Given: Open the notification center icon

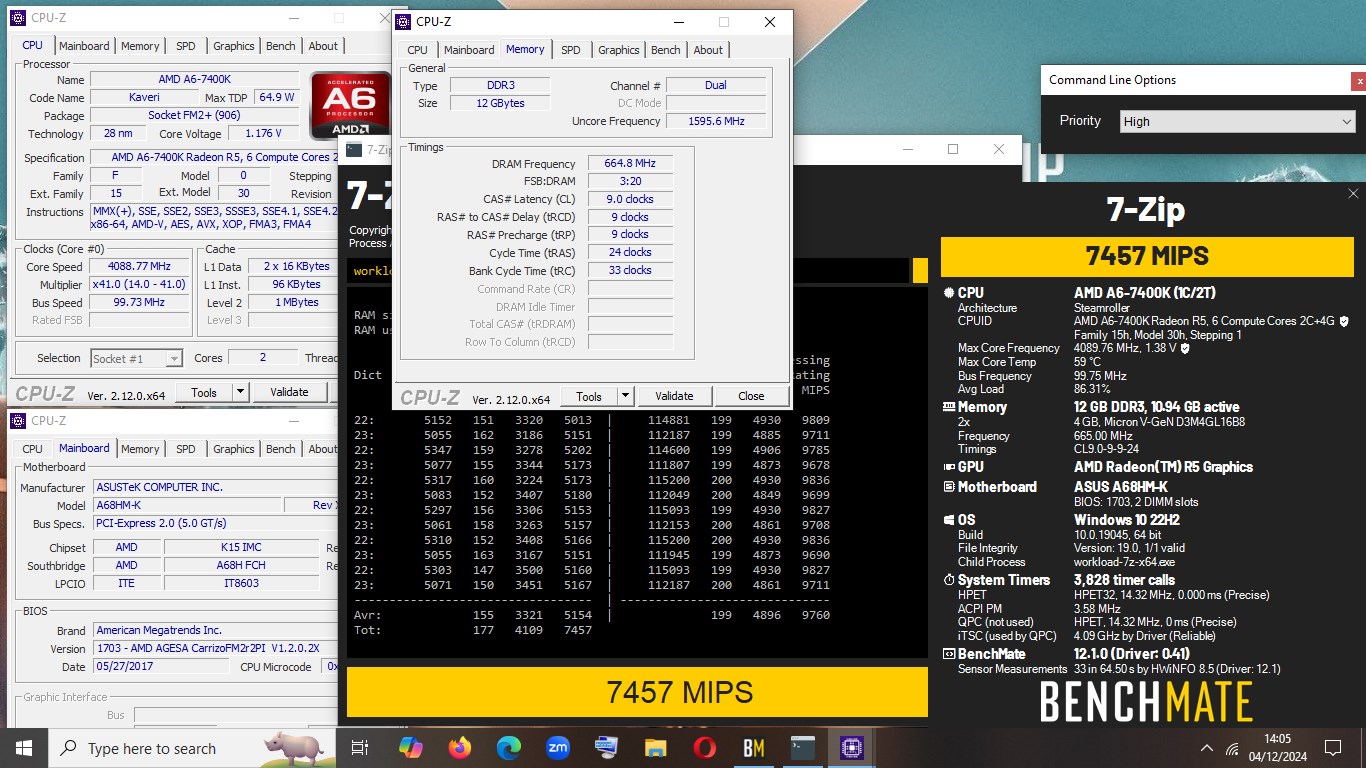Looking at the screenshot, I should (1332, 747).
